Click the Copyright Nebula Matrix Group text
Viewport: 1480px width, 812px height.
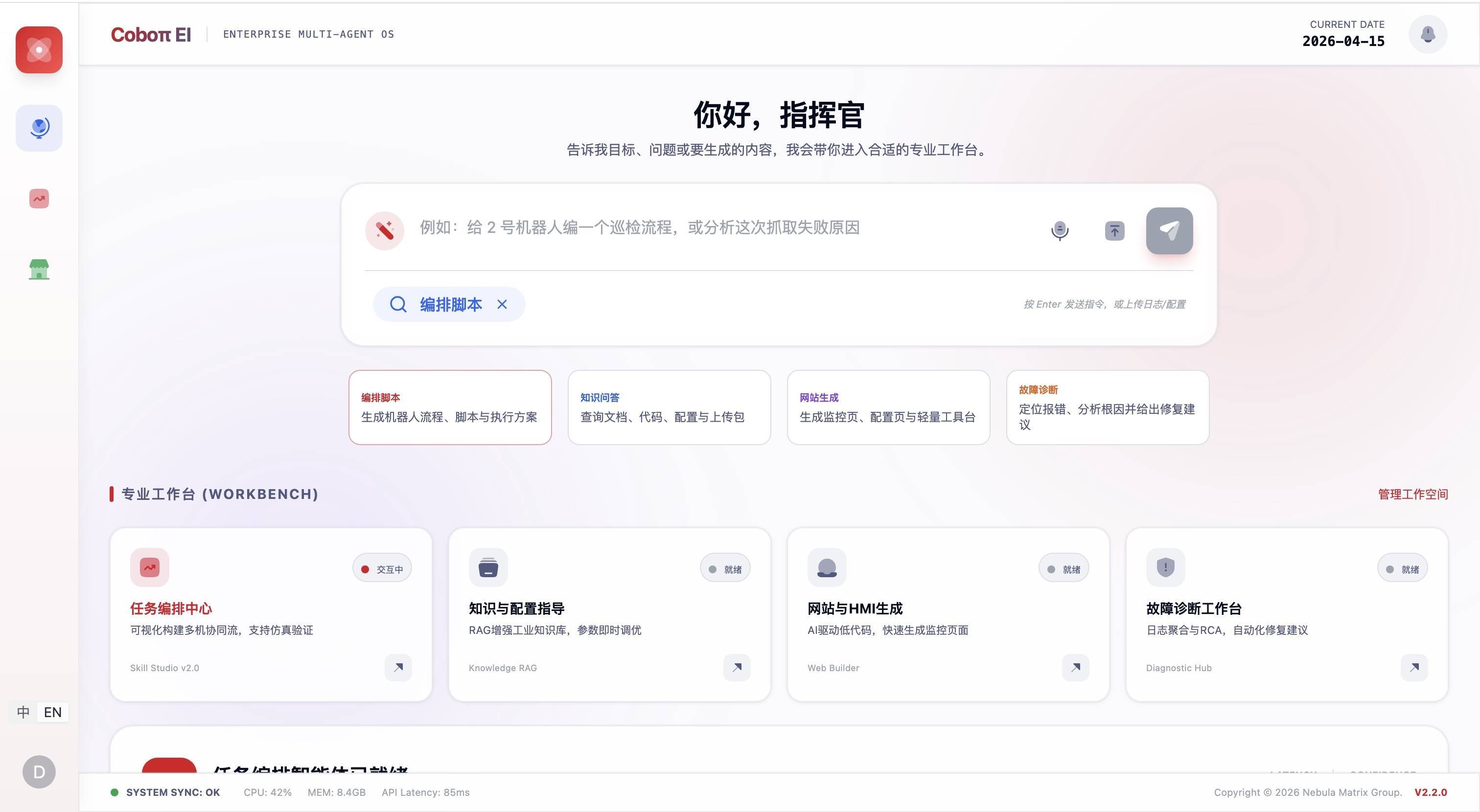click(x=1308, y=792)
